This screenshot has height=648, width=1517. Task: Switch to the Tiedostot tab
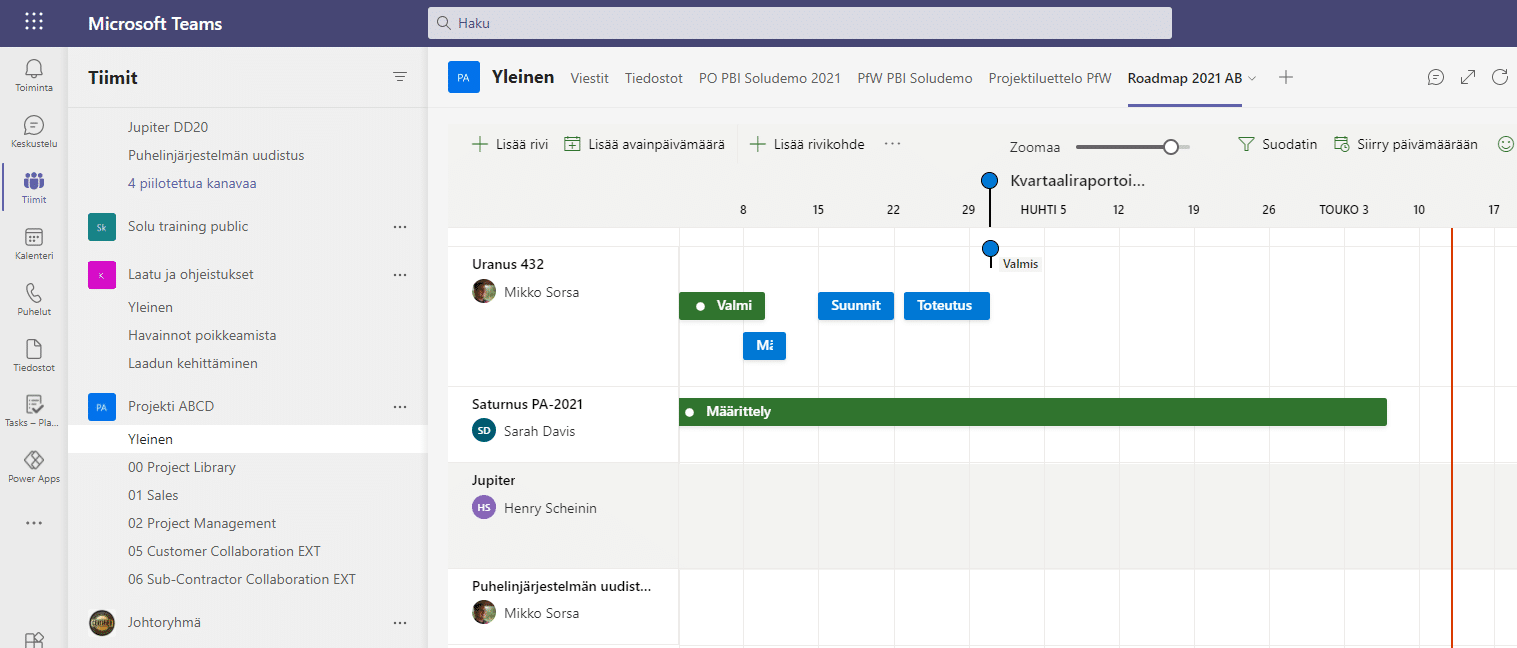click(653, 78)
